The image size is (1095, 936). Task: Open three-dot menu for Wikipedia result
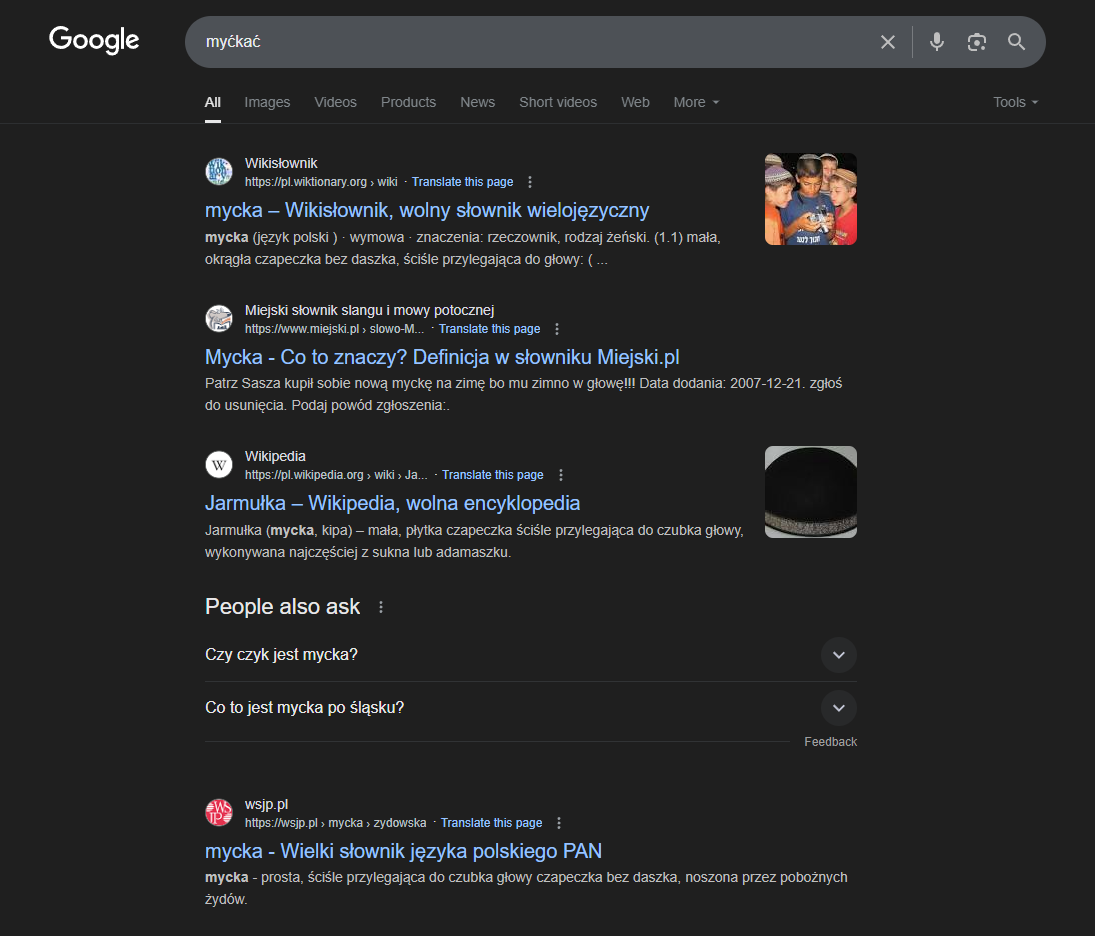[561, 475]
